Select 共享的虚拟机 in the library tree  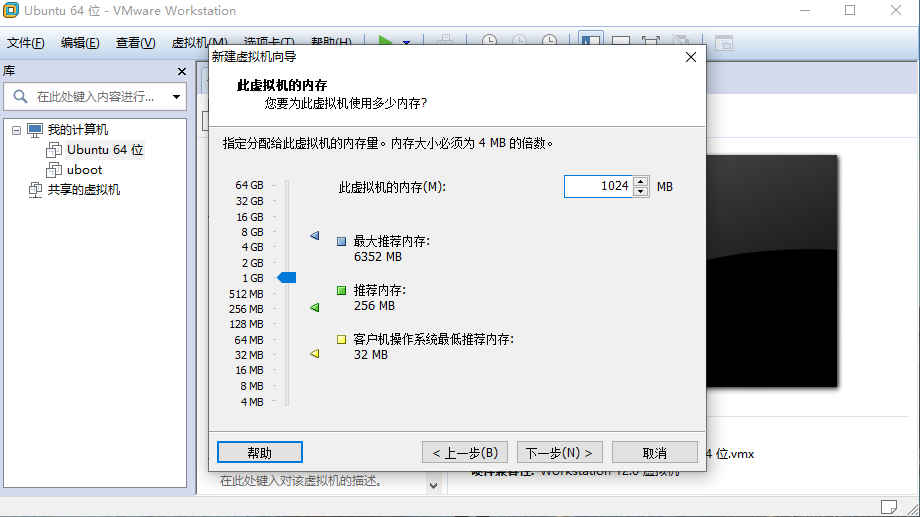click(84, 190)
